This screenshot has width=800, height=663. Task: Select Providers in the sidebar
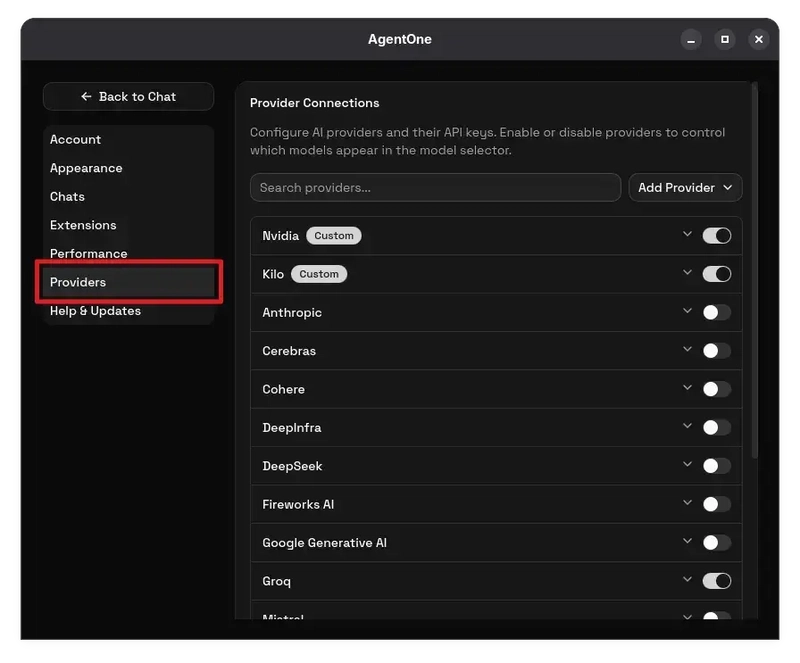click(129, 282)
